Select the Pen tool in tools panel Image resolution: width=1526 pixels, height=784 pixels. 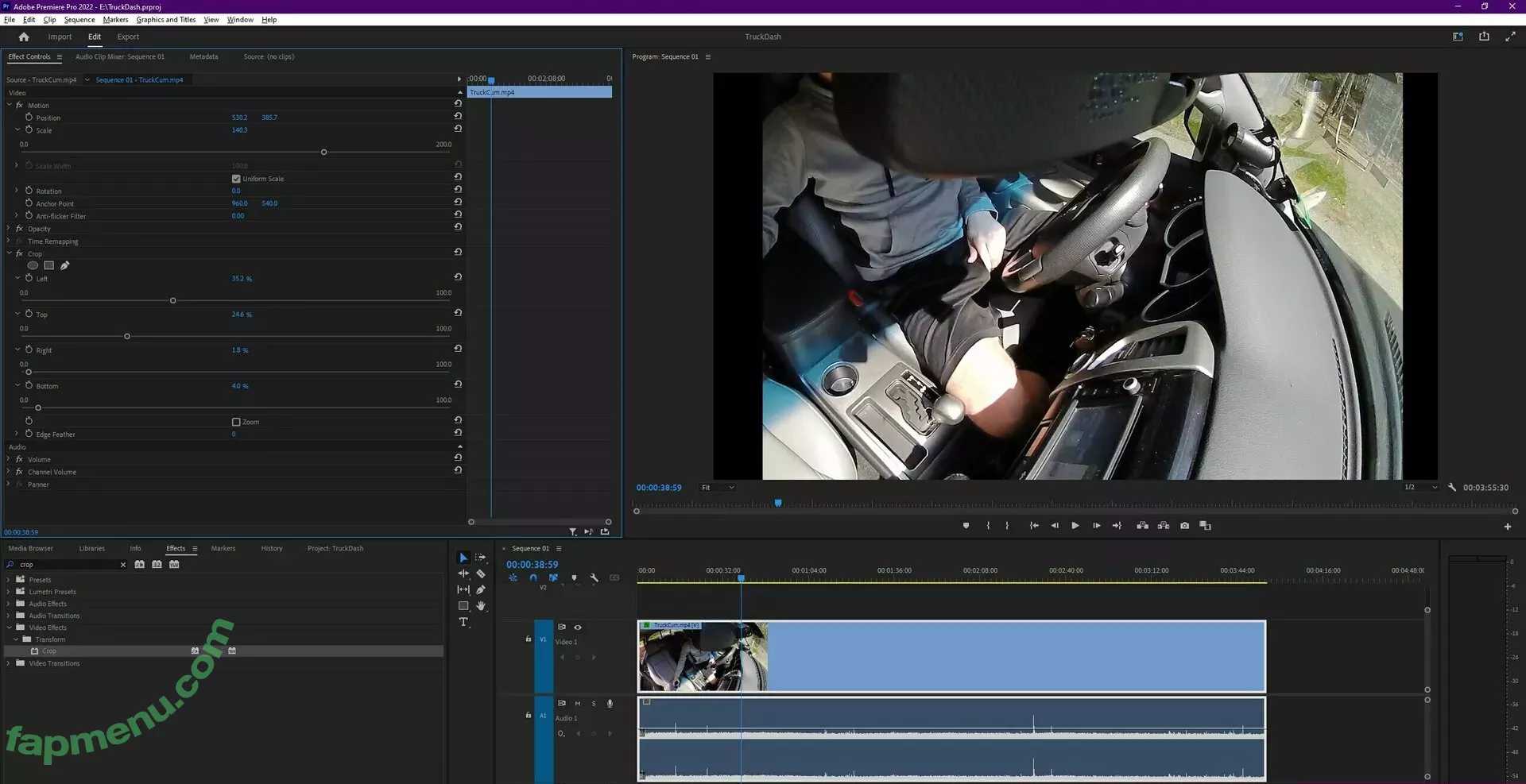click(481, 589)
